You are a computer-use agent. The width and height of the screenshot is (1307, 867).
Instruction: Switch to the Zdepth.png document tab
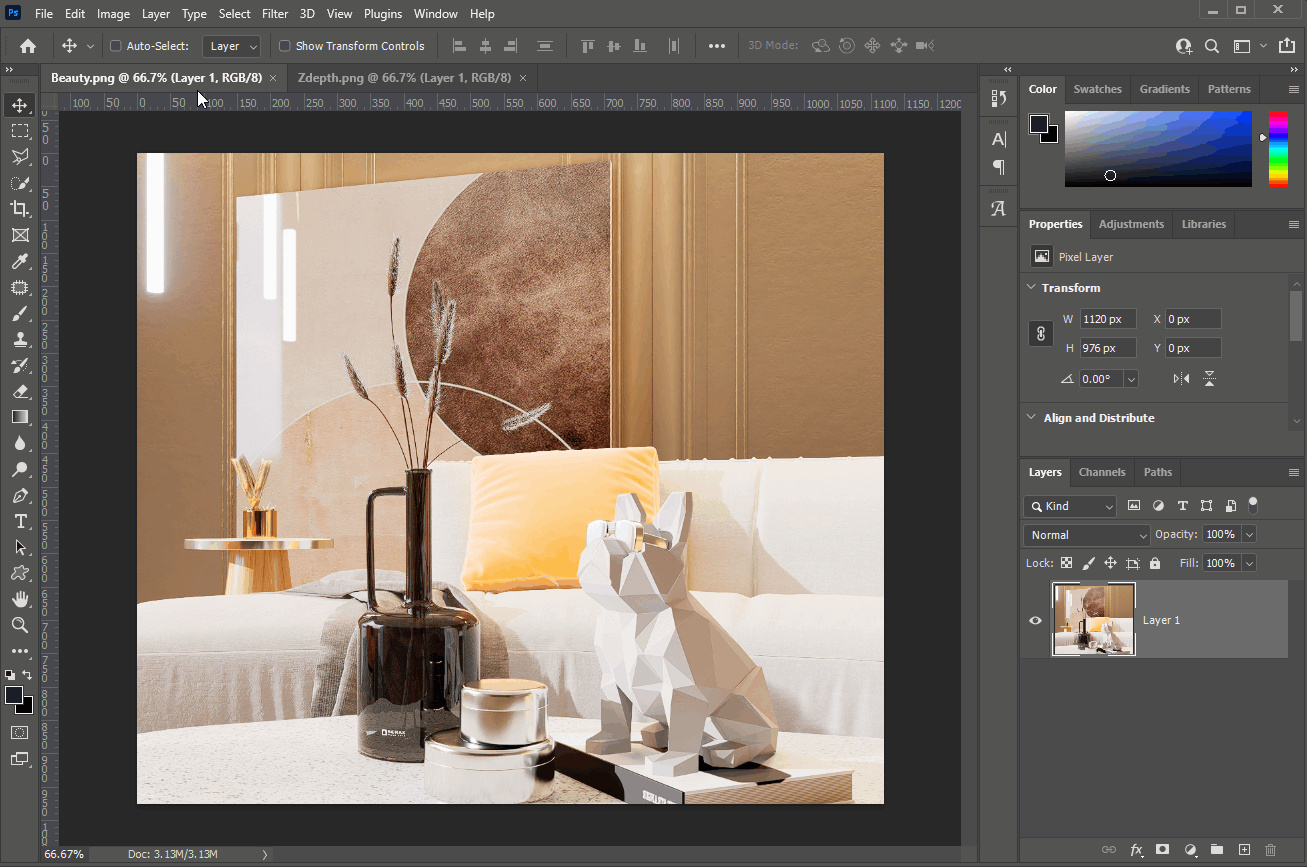(x=404, y=78)
